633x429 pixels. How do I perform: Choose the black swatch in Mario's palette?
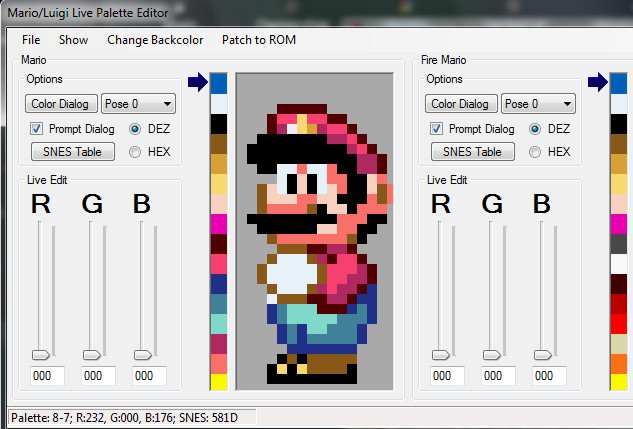coord(219,123)
